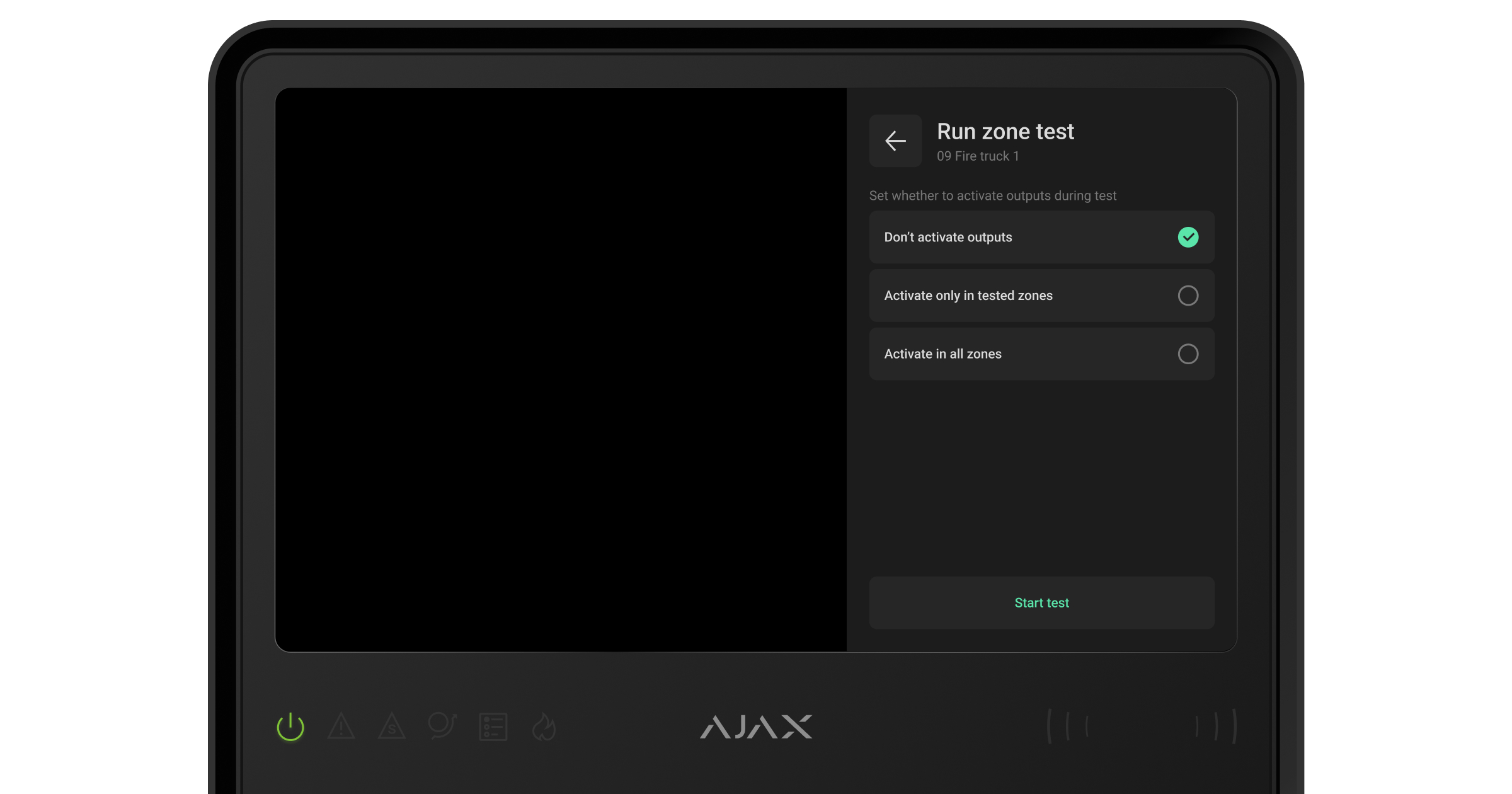The width and height of the screenshot is (1512, 794).
Task: Click the Run zone test heading
Action: [1005, 132]
